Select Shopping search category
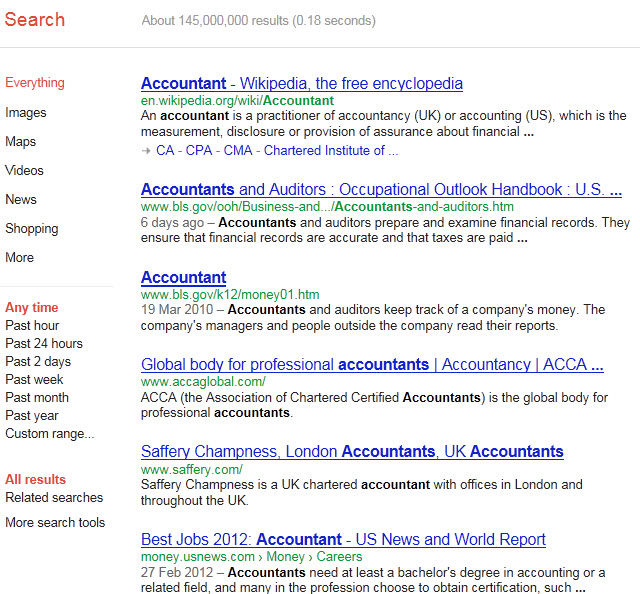This screenshot has width=640, height=594. (32, 229)
